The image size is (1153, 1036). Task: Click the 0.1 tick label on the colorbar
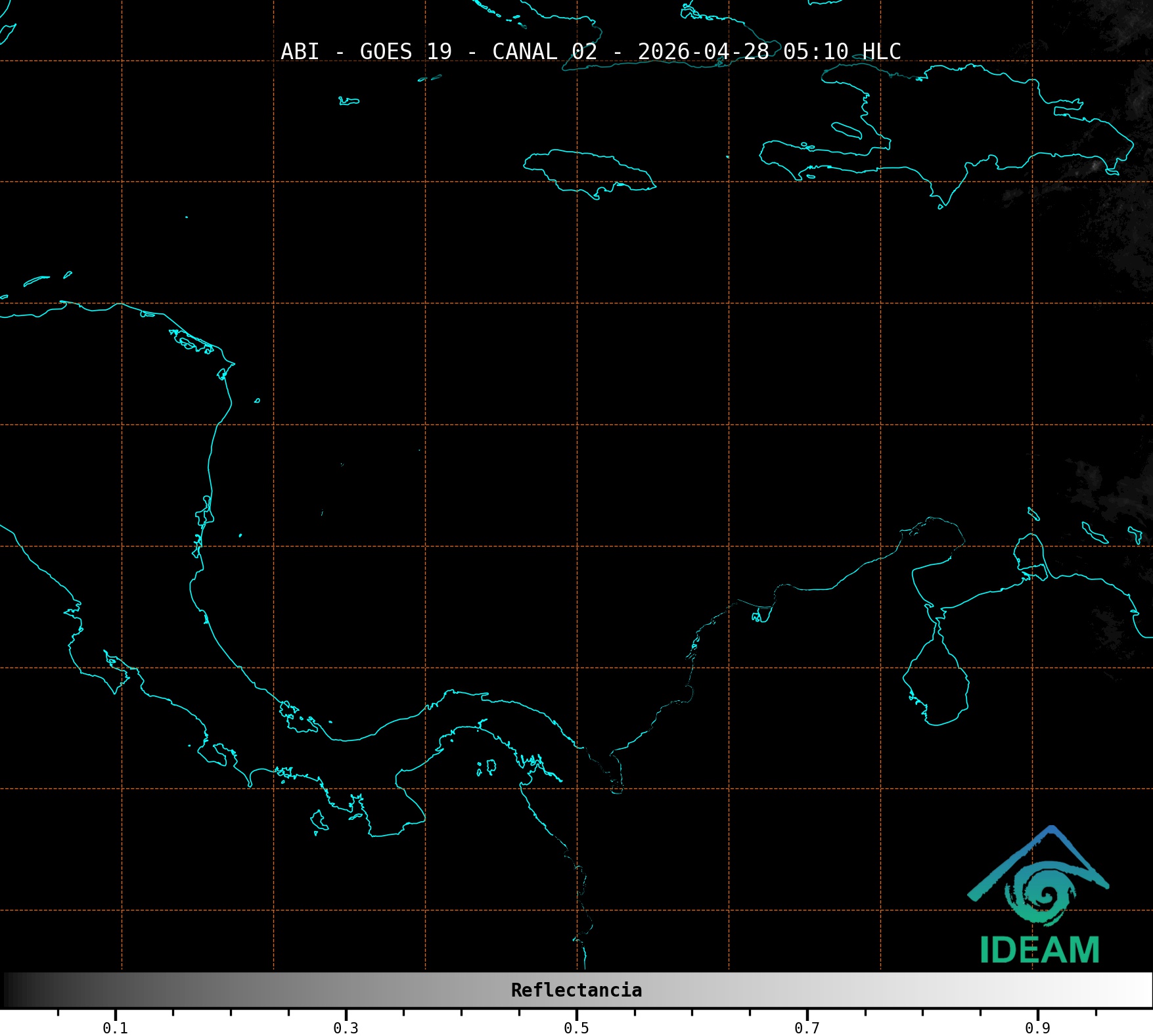115,1027
